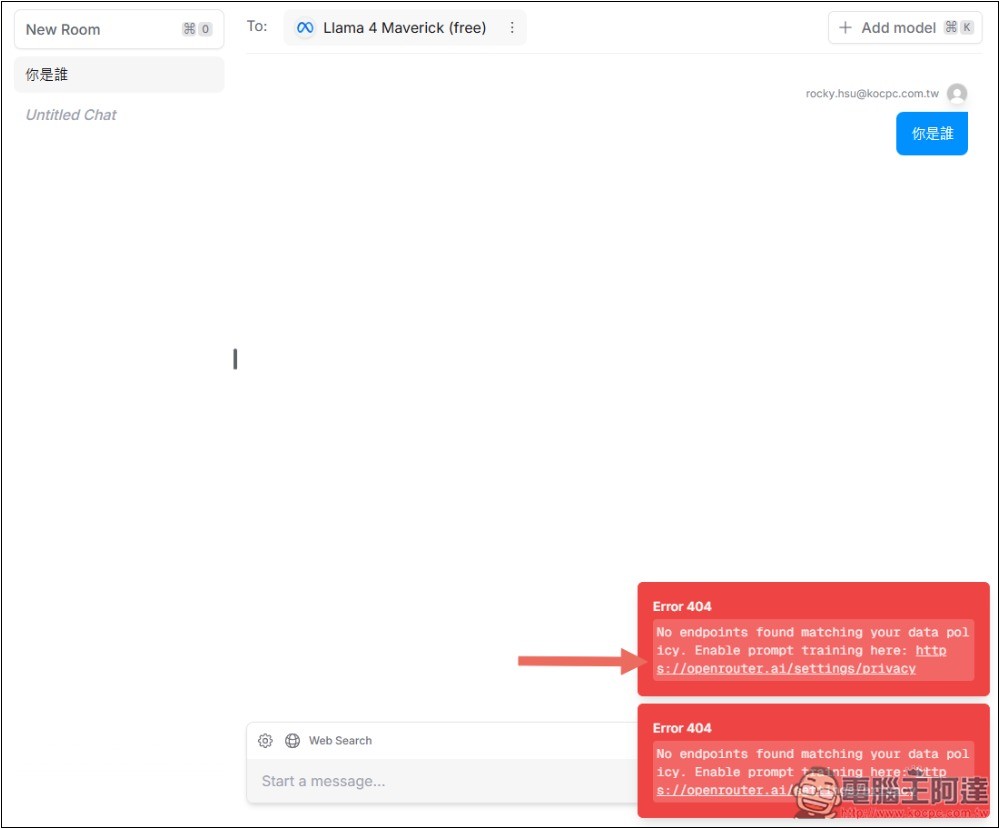Image resolution: width=1000 pixels, height=829 pixels.
Task: Open the Untitled Chat entry
Action: tap(71, 115)
